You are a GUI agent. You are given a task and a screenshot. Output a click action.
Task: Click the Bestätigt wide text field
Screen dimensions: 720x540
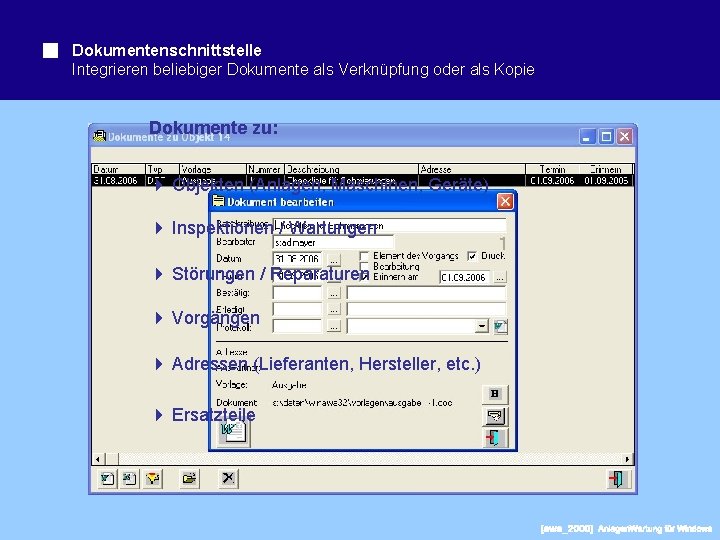click(426, 293)
